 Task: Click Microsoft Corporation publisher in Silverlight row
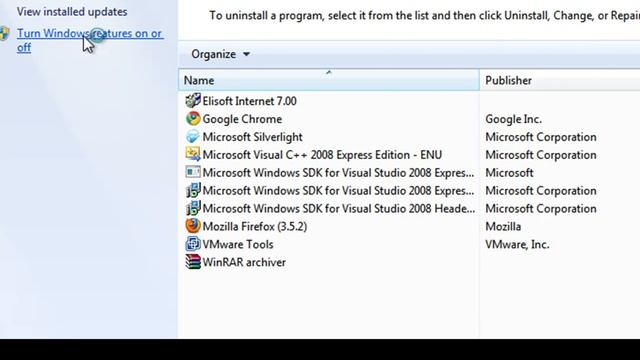point(541,137)
